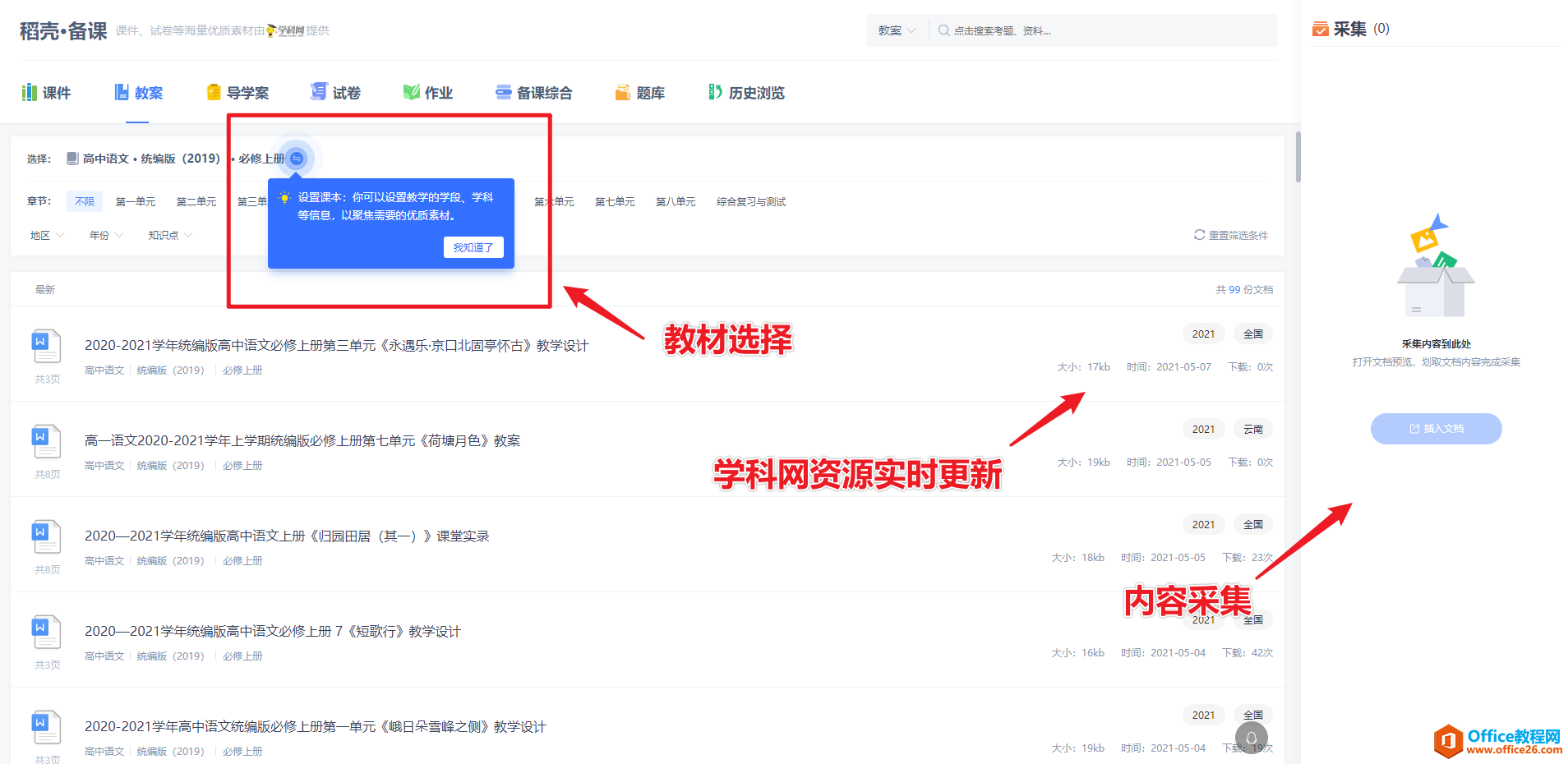Viewport: 1568px width, 764px height.
Task: Click the book icon before 高中语文
Action: point(72,159)
